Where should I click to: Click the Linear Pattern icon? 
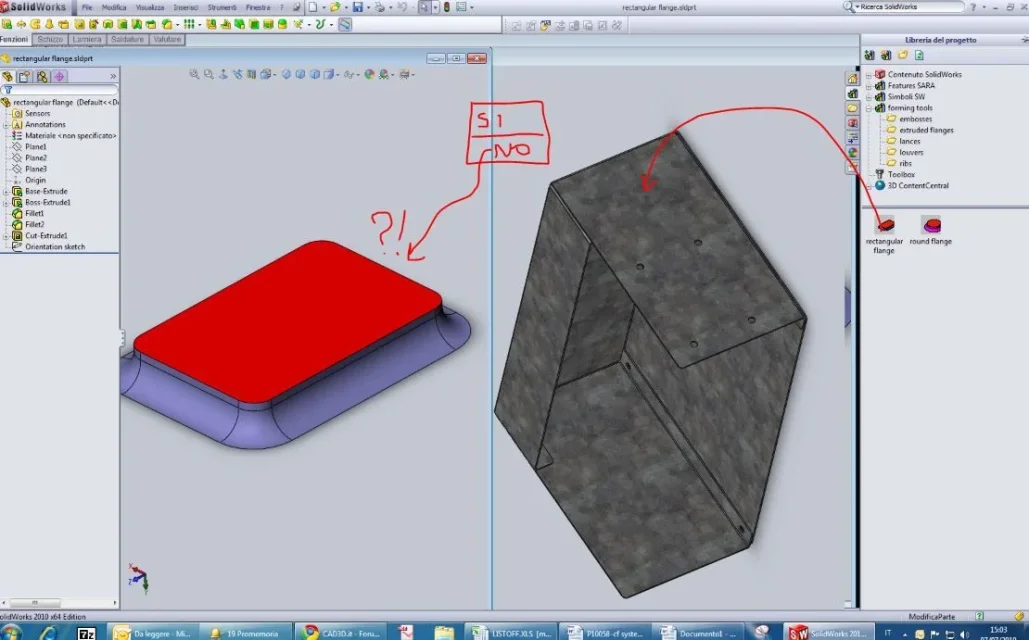pos(189,24)
